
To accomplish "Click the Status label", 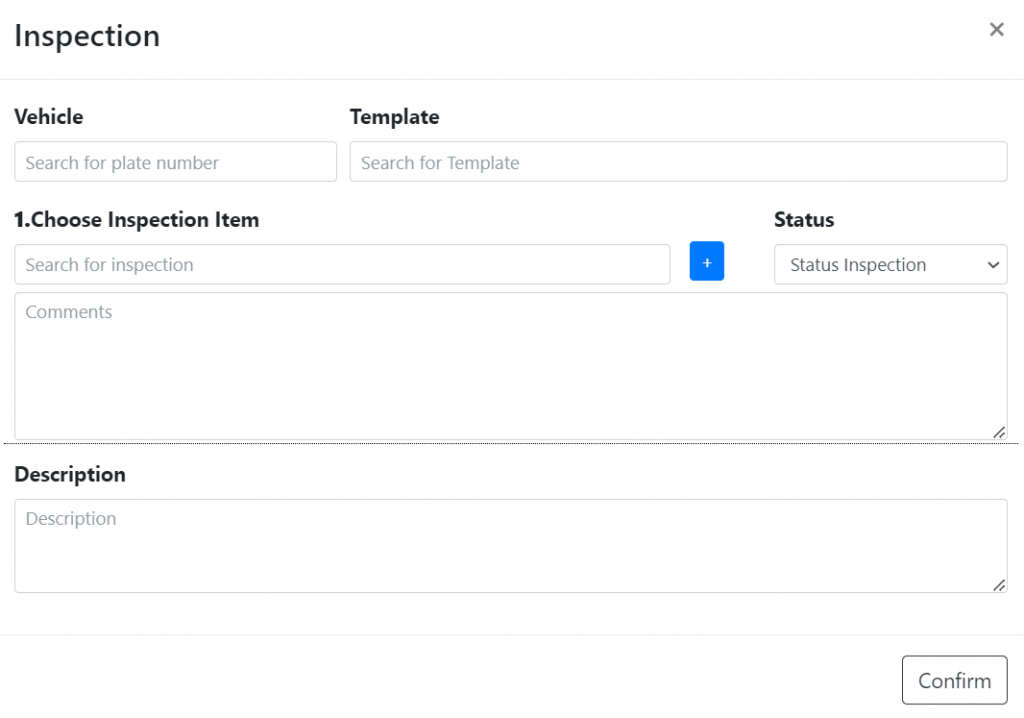I will (x=804, y=220).
